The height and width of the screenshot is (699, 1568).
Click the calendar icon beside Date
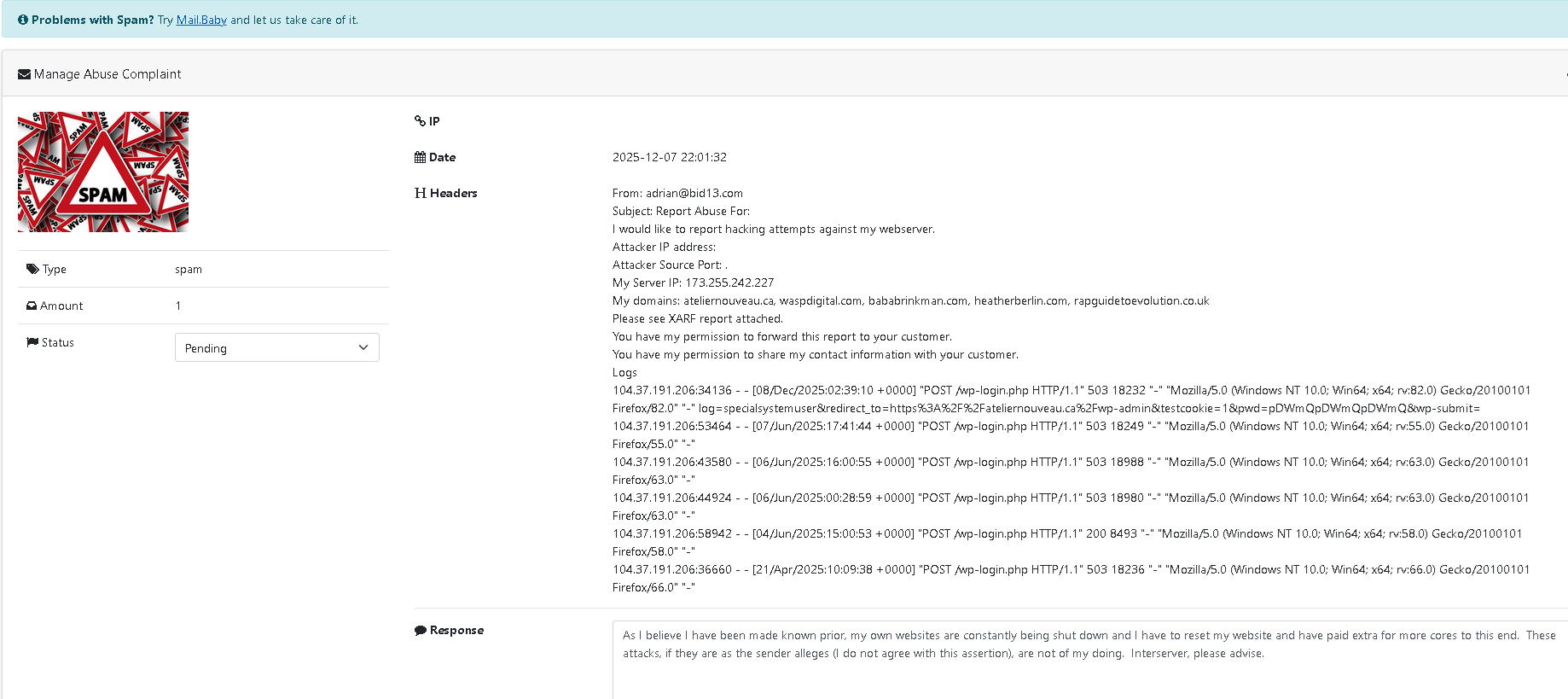(420, 157)
